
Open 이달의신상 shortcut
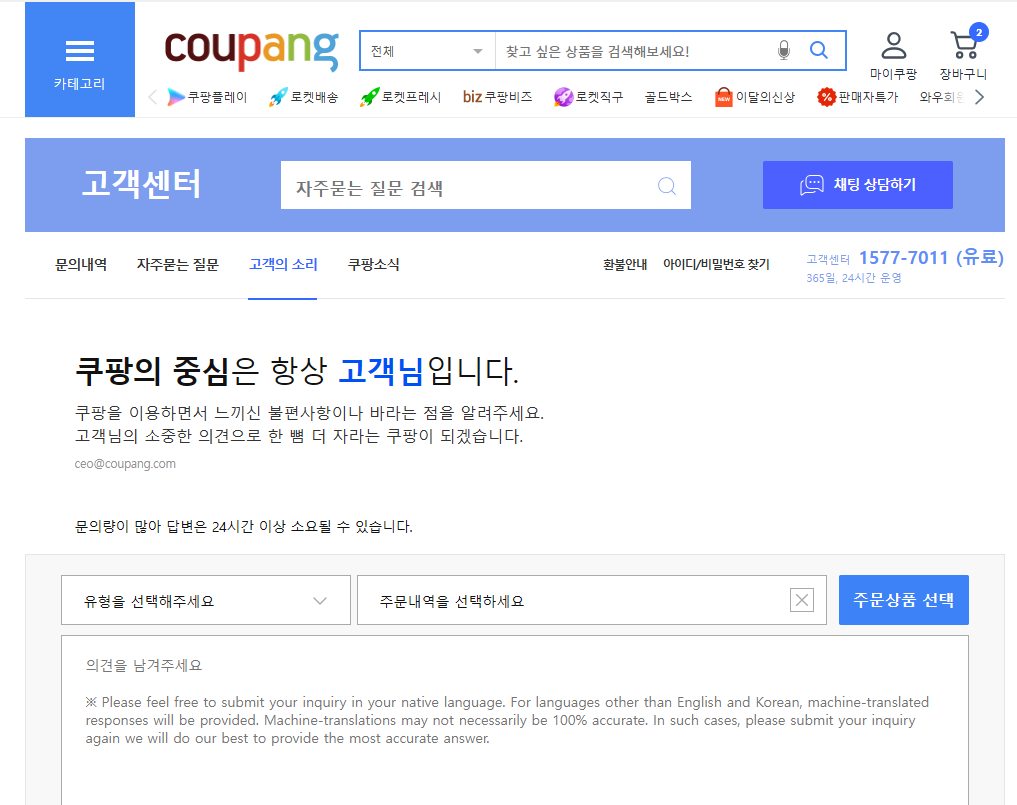[754, 97]
